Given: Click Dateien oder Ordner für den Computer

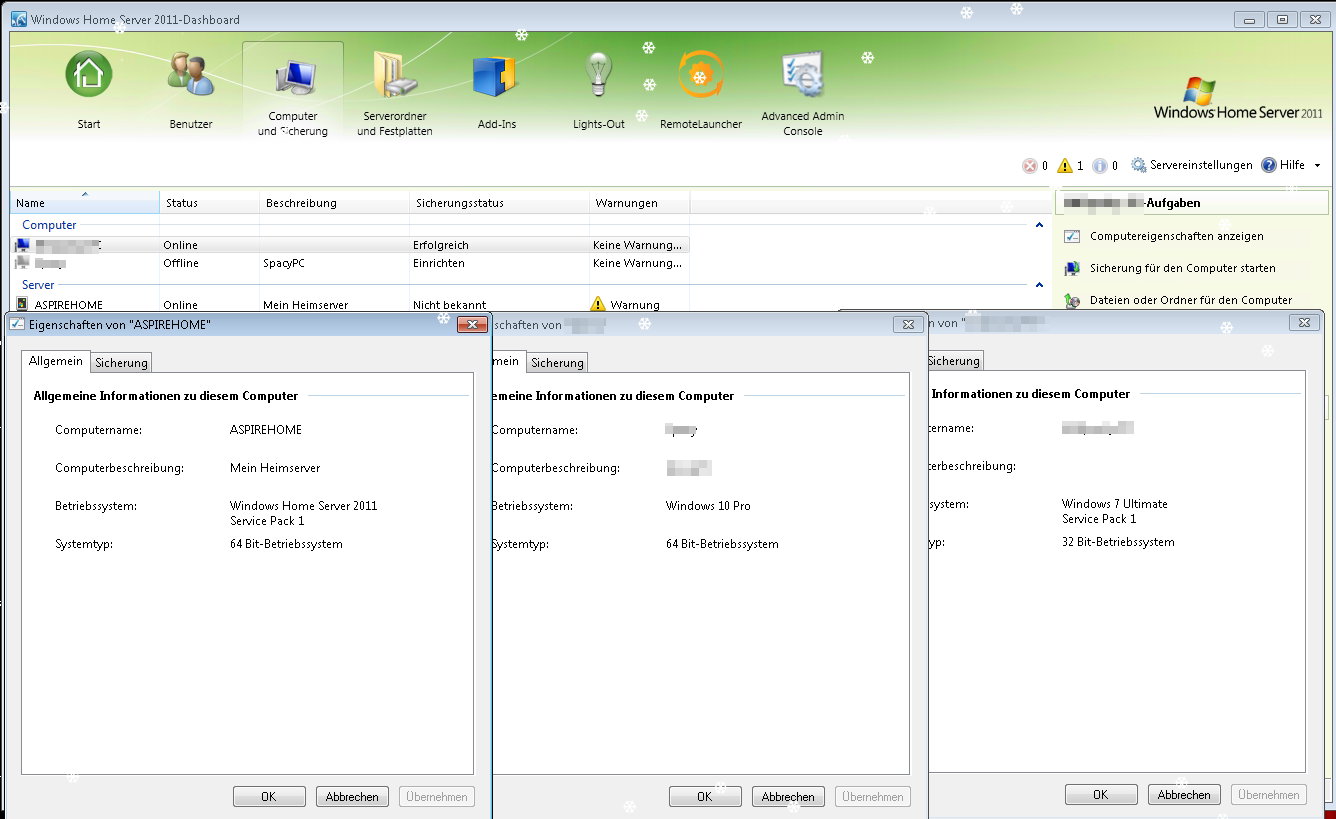Looking at the screenshot, I should pyautogui.click(x=1191, y=300).
